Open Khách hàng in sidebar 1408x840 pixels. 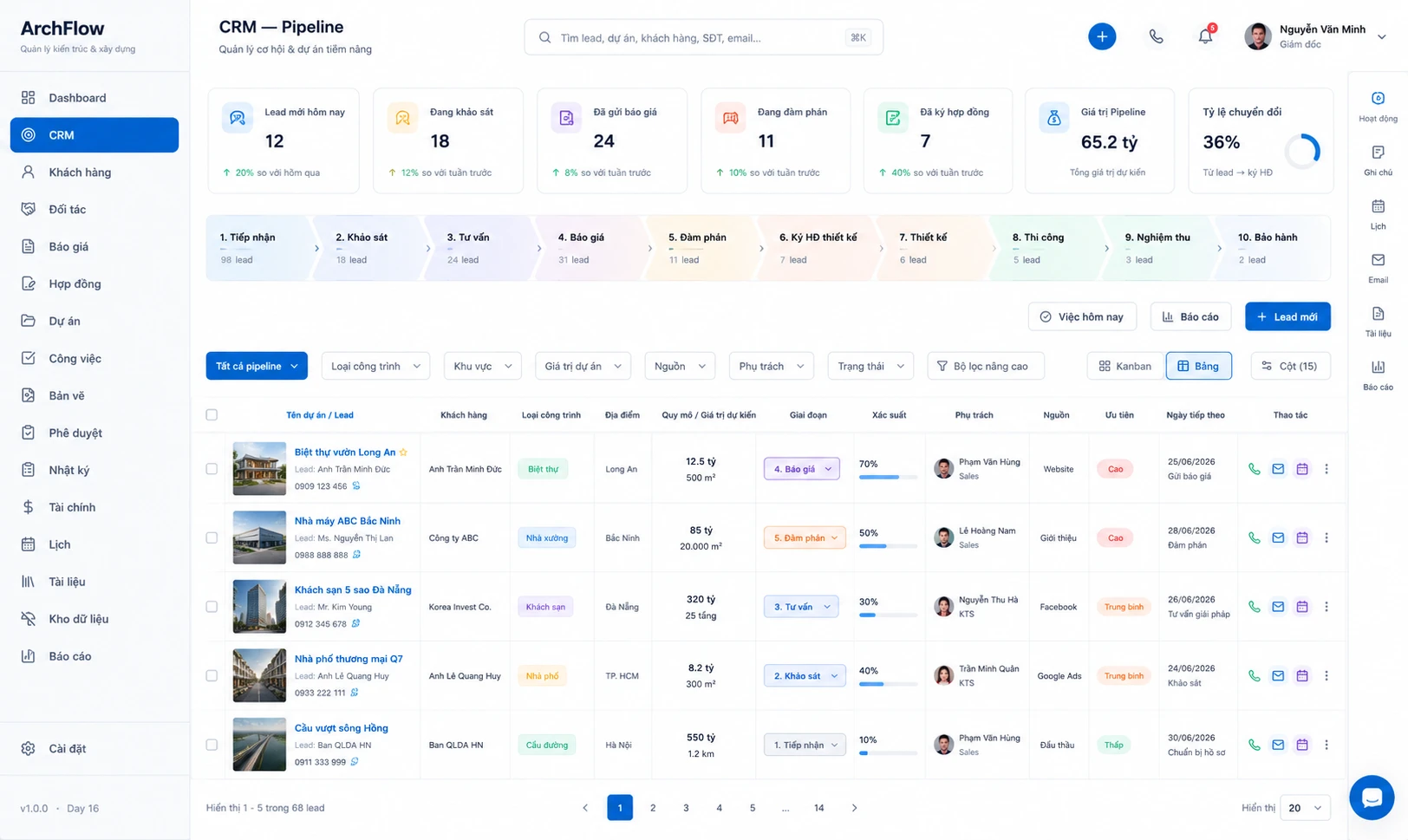(x=95, y=172)
